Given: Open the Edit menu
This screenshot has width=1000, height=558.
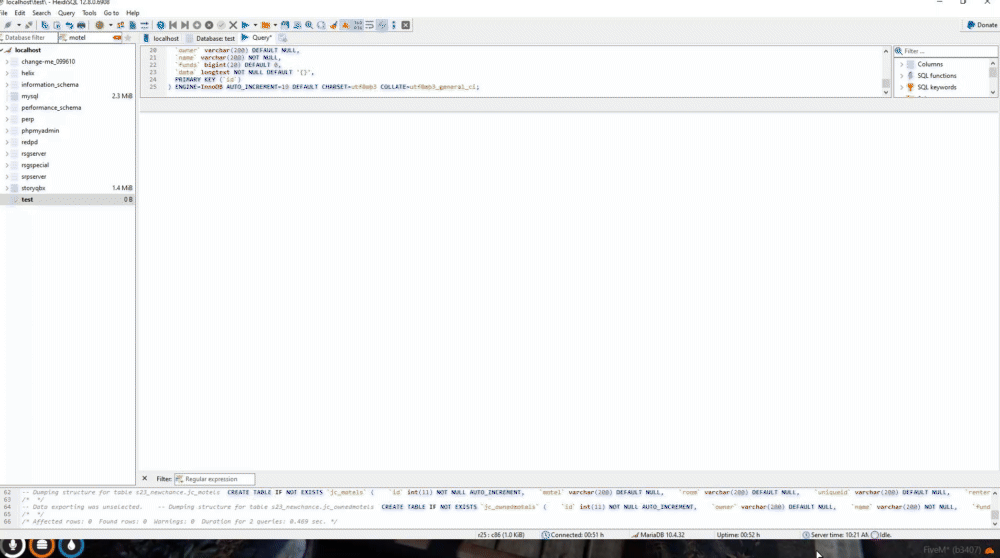Looking at the screenshot, I should coord(20,13).
